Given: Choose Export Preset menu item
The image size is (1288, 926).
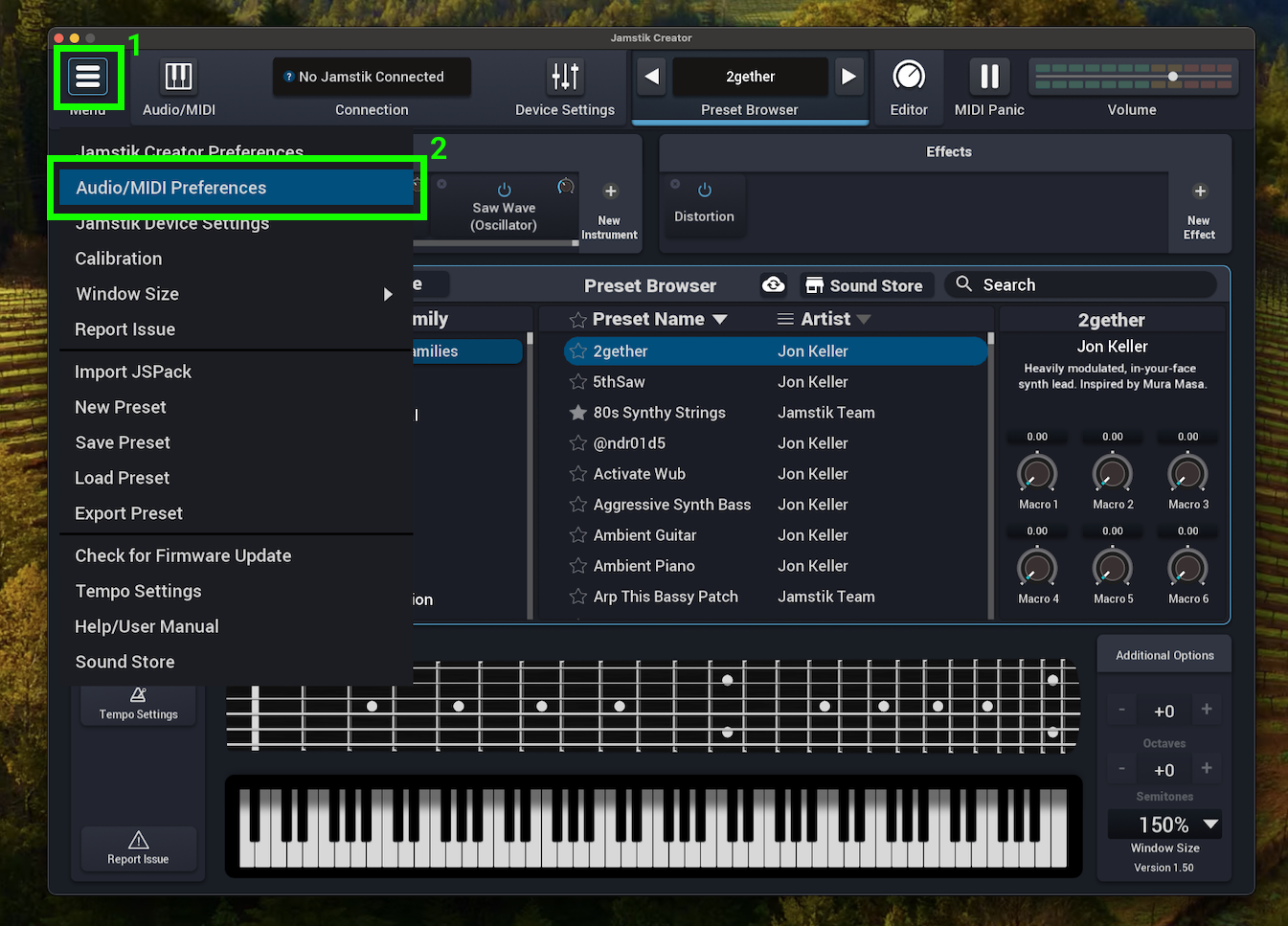Looking at the screenshot, I should click(237, 513).
